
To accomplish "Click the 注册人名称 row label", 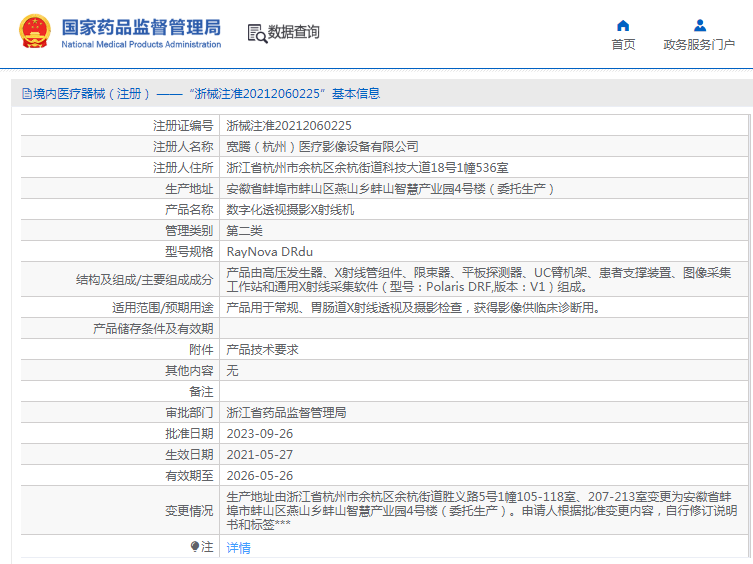I will [183, 147].
